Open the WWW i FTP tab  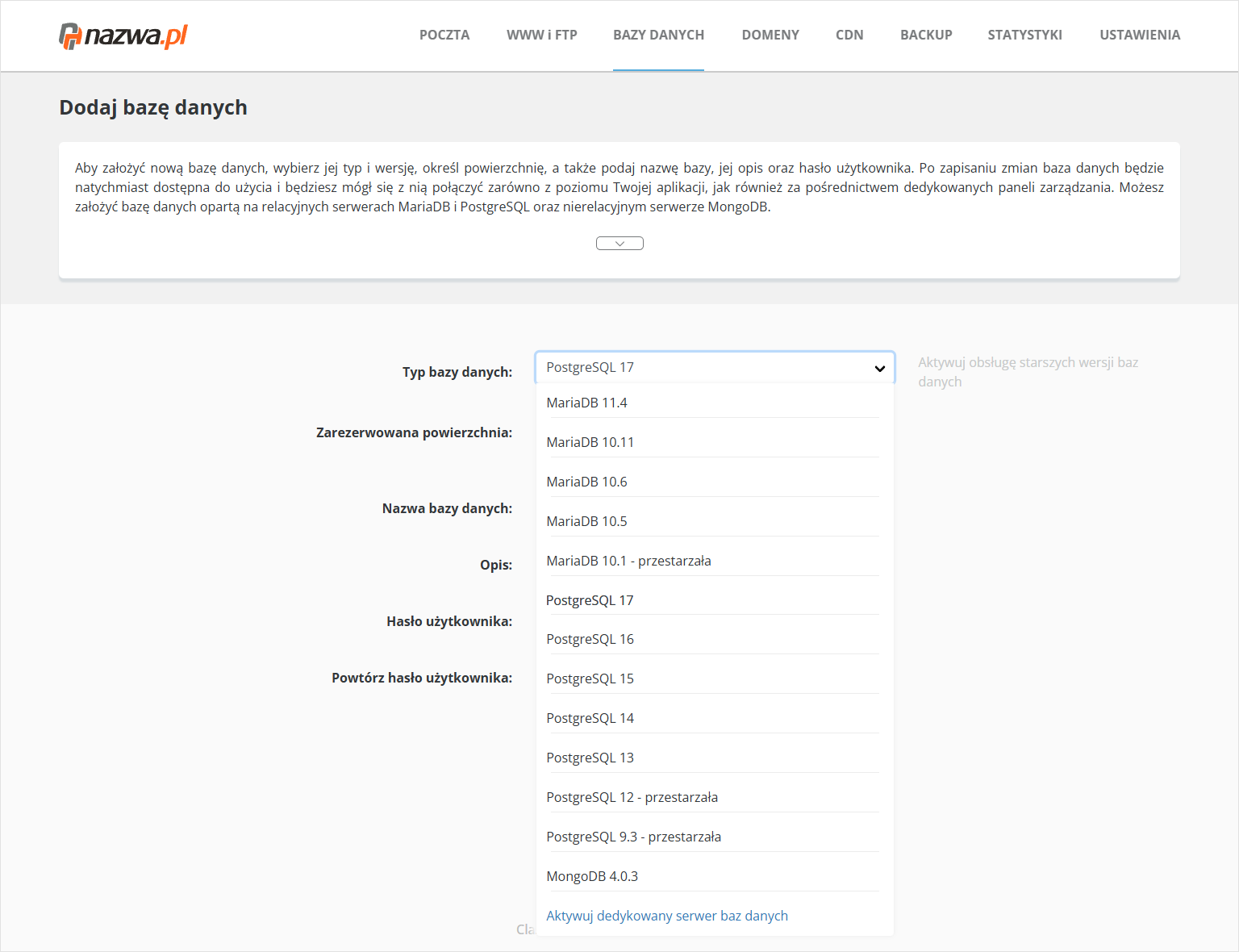[542, 35]
